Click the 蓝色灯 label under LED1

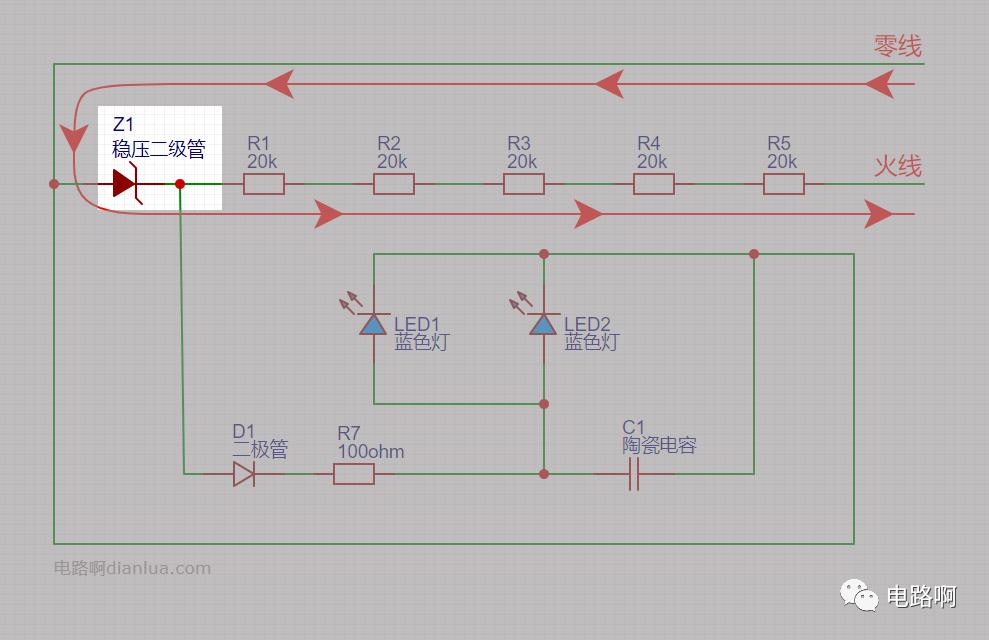coord(421,342)
